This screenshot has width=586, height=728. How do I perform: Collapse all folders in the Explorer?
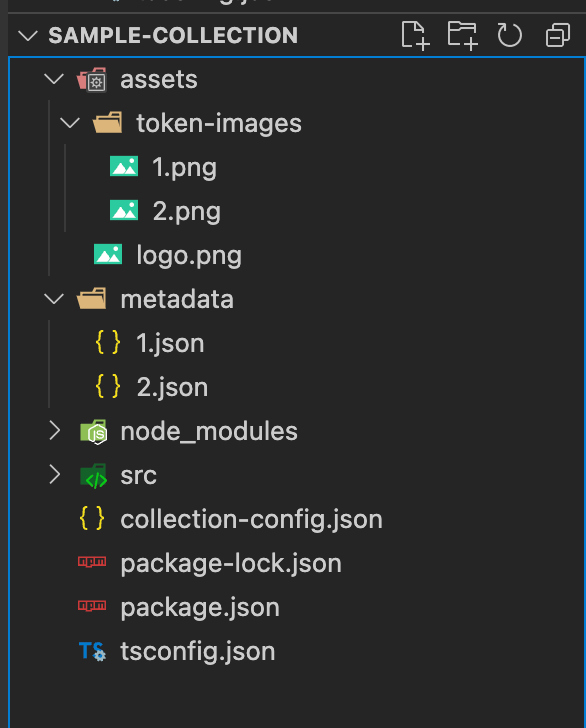click(x=558, y=35)
